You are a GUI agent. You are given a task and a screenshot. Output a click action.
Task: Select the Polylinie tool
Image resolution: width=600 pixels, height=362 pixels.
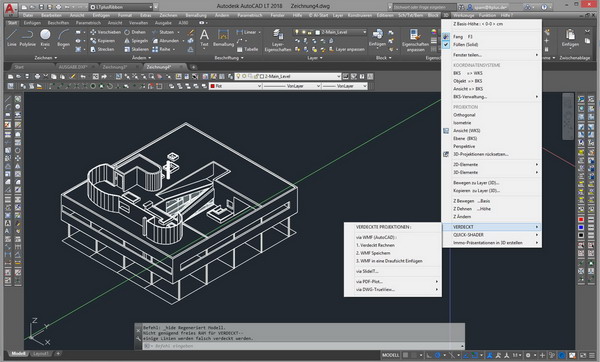pyautogui.click(x=27, y=38)
